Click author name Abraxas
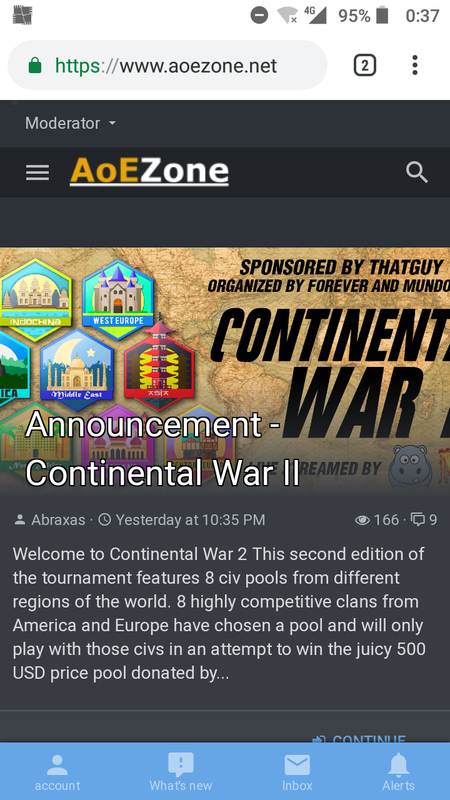Screen dimensions: 450x800 pyautogui.click(x=58, y=520)
